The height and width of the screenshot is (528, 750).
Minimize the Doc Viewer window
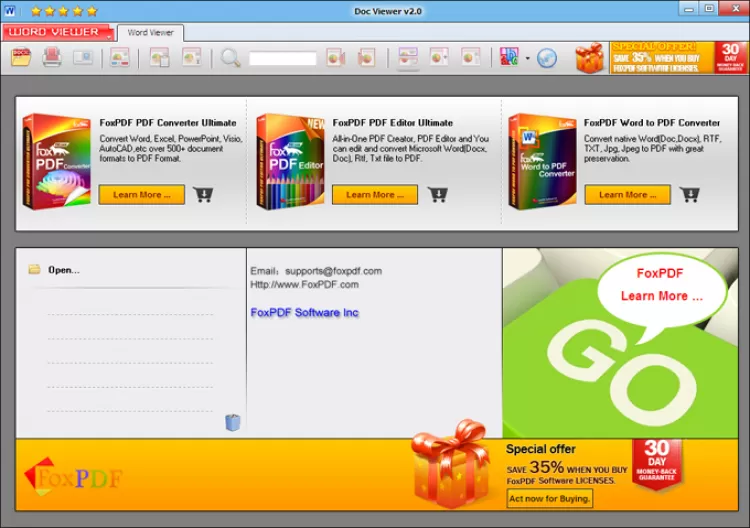click(689, 9)
